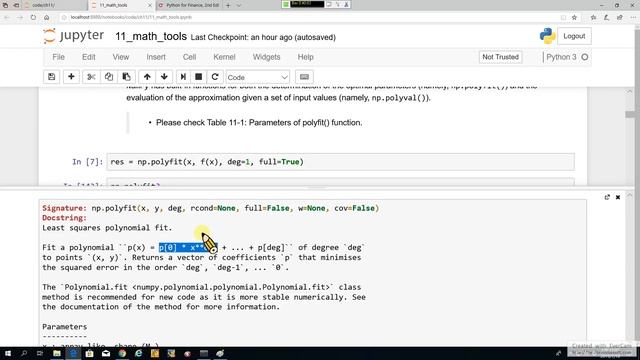
Task: Show browser tab list chevron
Action: 239,5
